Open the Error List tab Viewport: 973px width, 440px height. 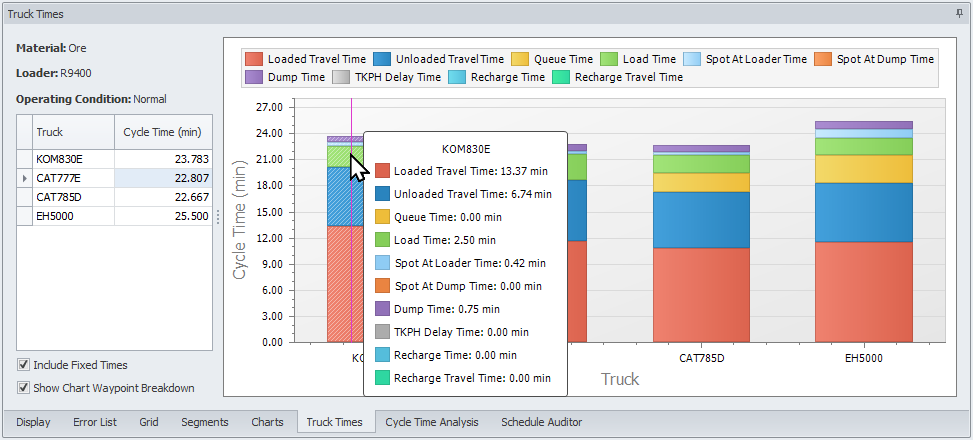point(95,422)
